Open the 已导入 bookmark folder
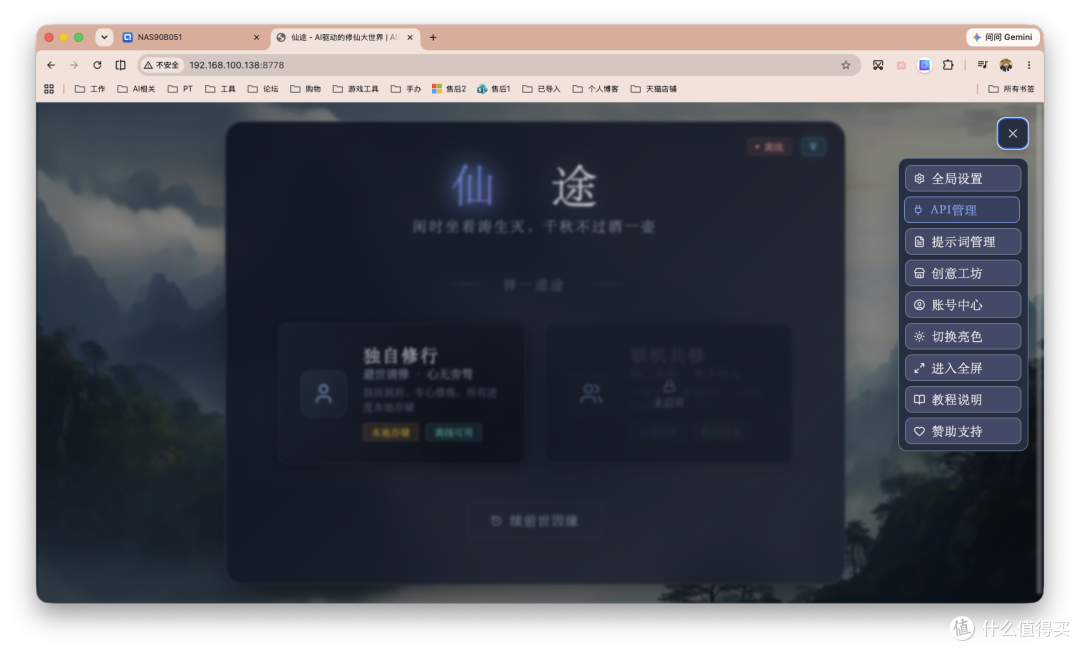 [541, 89]
